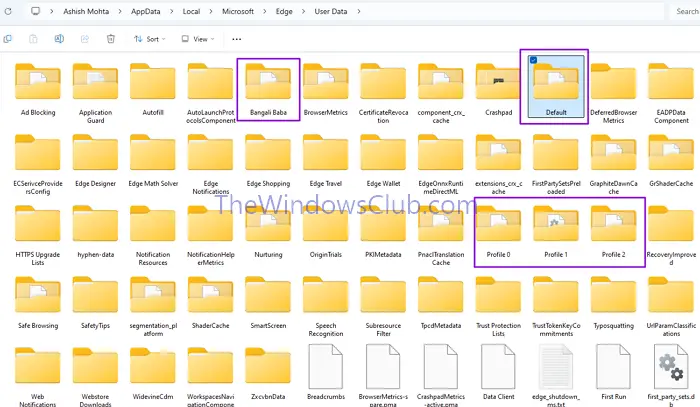The image size is (700, 407).
Task: Select the Application Guard folder
Action: 96,93
